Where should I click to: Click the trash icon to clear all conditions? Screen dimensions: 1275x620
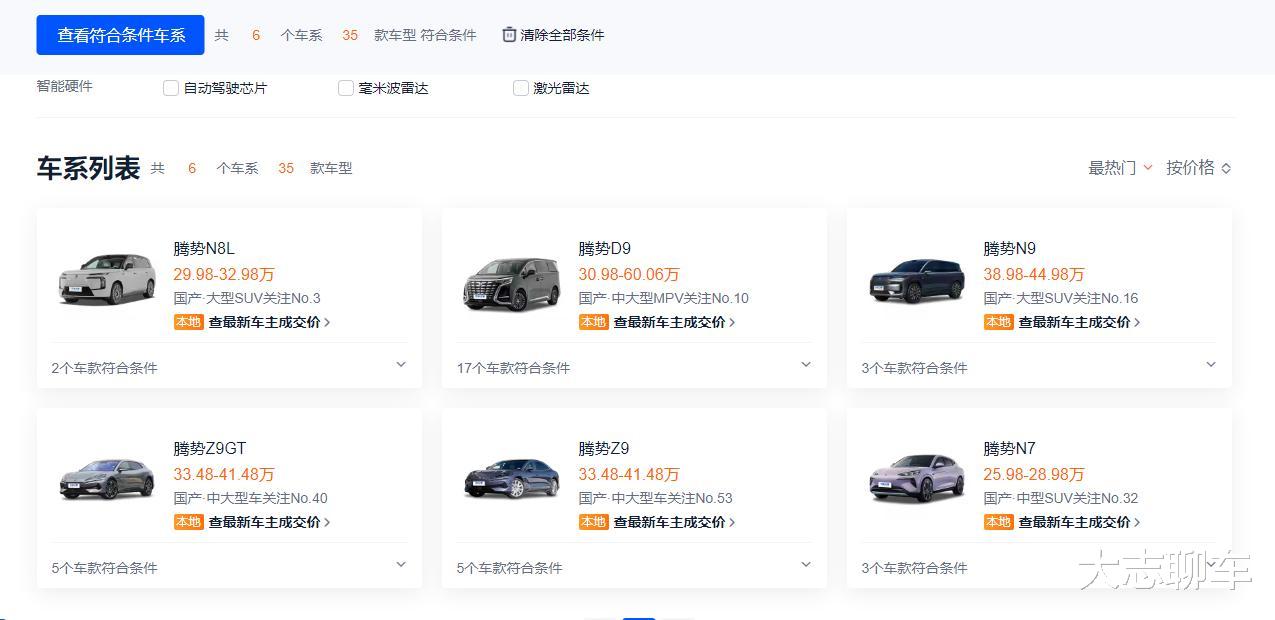509,35
